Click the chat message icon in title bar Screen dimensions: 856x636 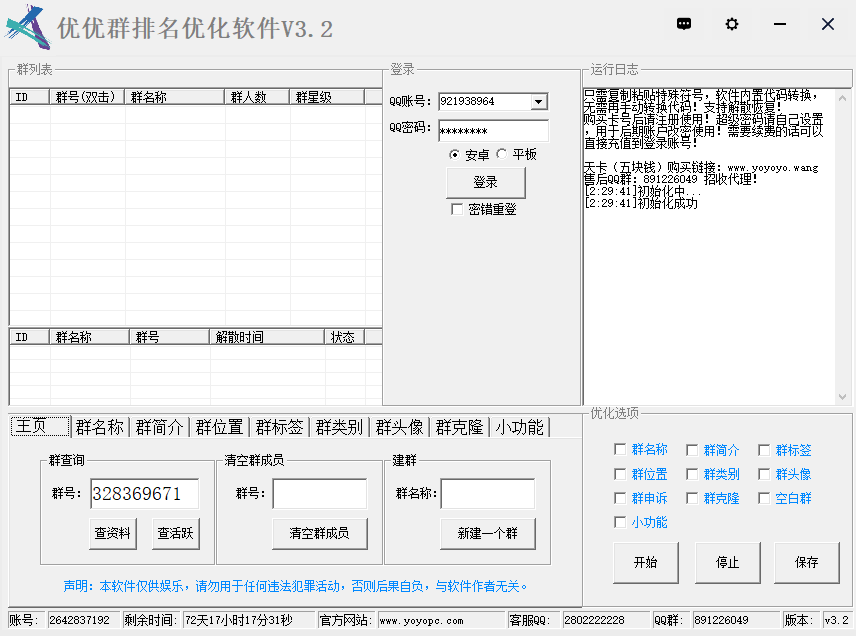click(x=684, y=25)
